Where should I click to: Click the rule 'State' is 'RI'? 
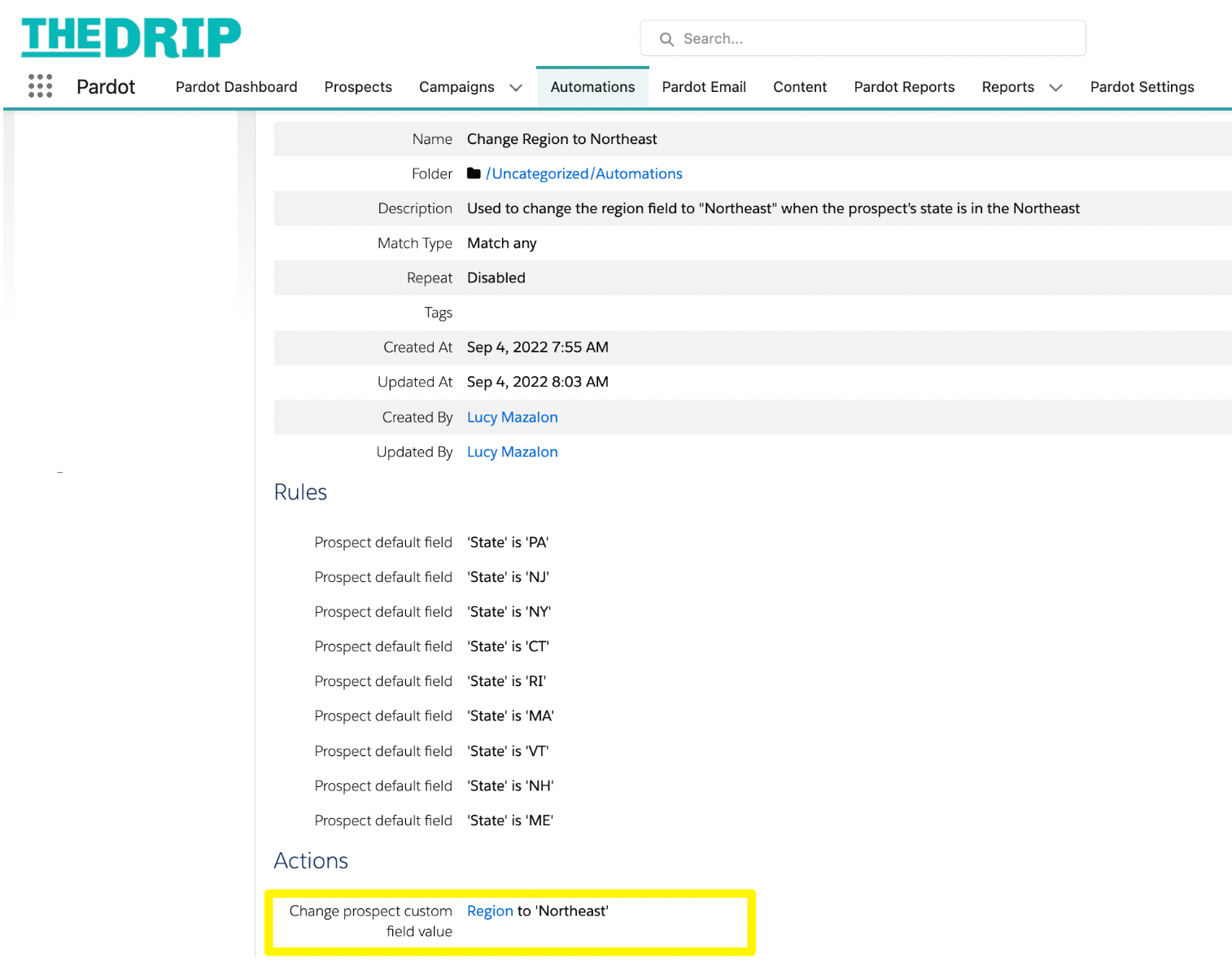[x=506, y=681]
